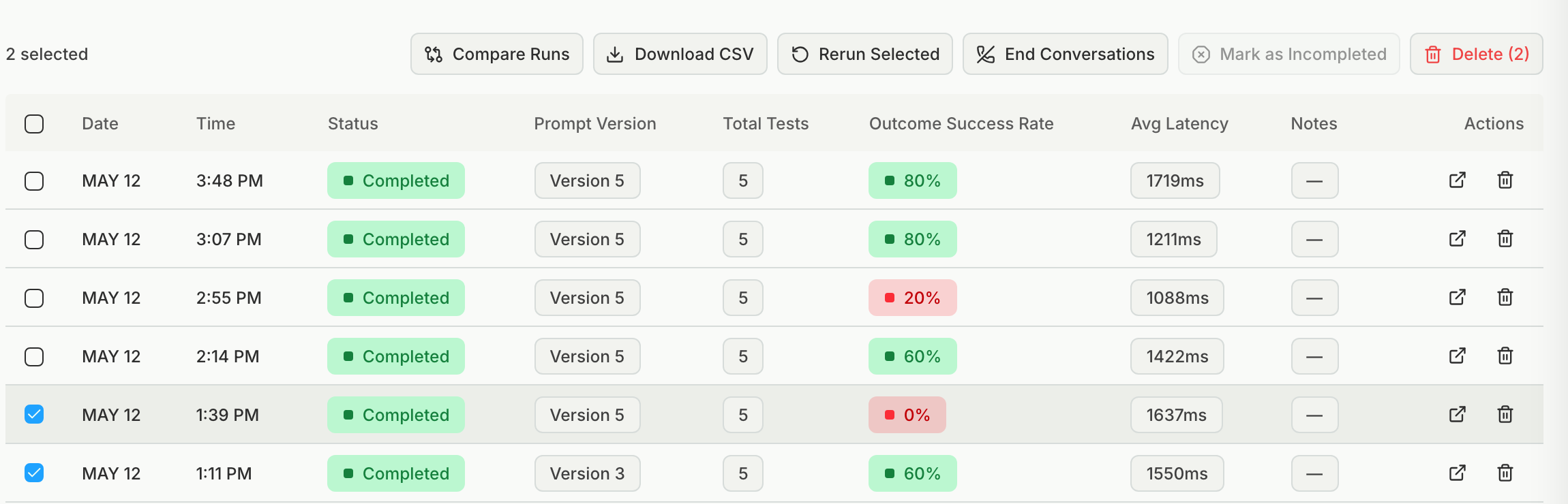Click Mark as Incompleted button
1568x504 pixels.
1289,54
